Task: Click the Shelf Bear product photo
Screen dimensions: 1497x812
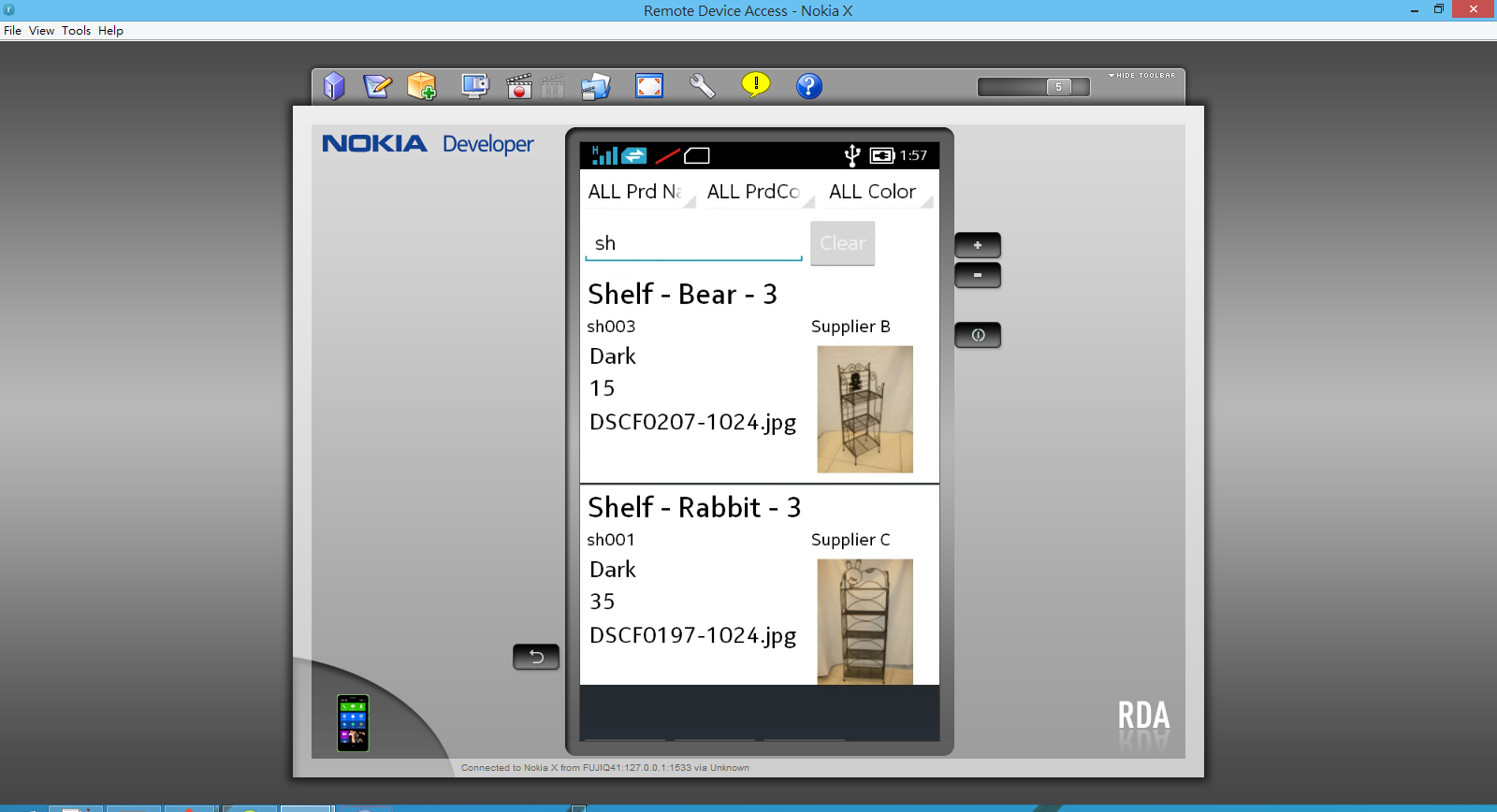Action: (865, 410)
